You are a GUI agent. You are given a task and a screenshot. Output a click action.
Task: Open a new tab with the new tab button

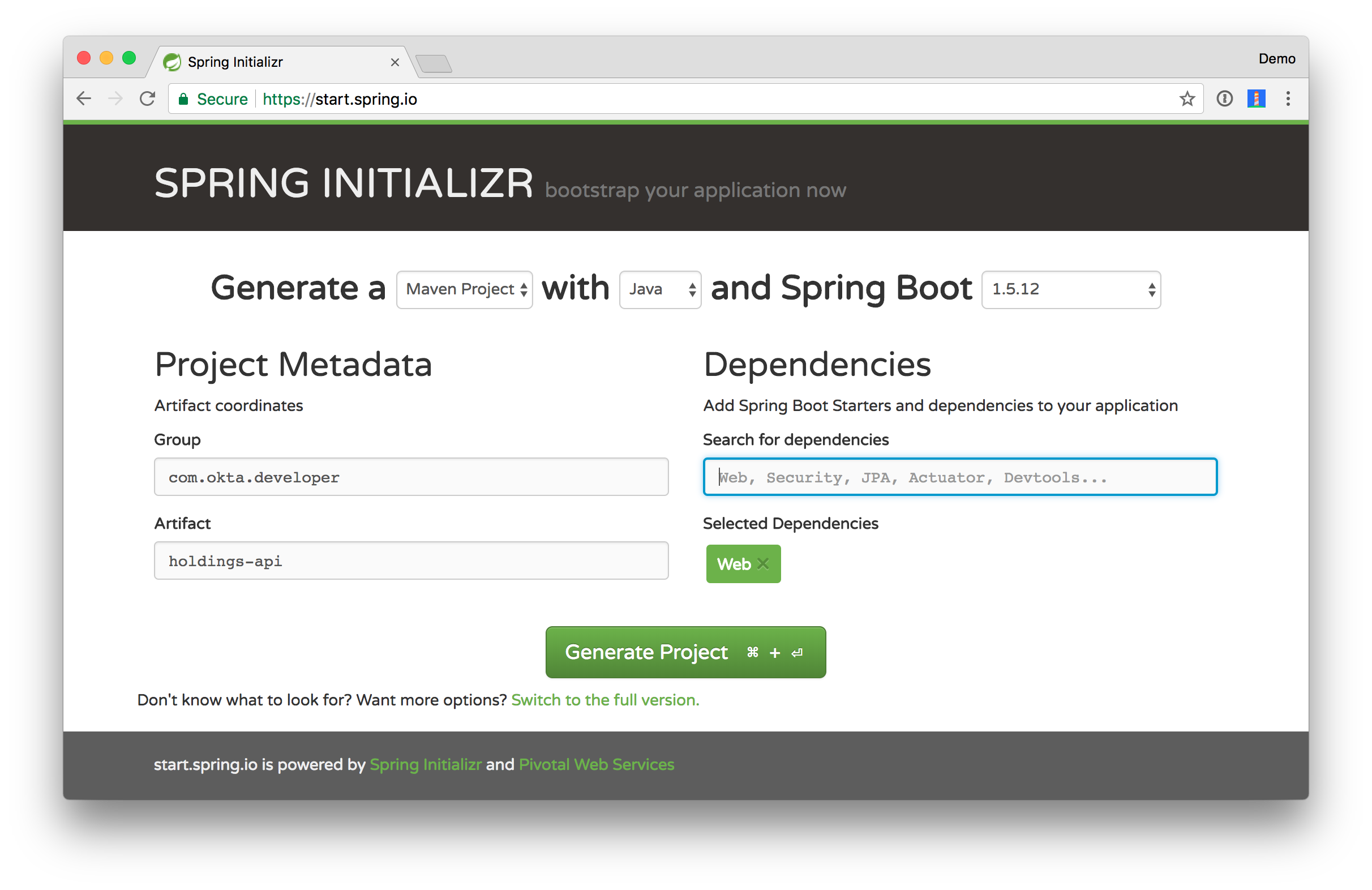coord(434,63)
